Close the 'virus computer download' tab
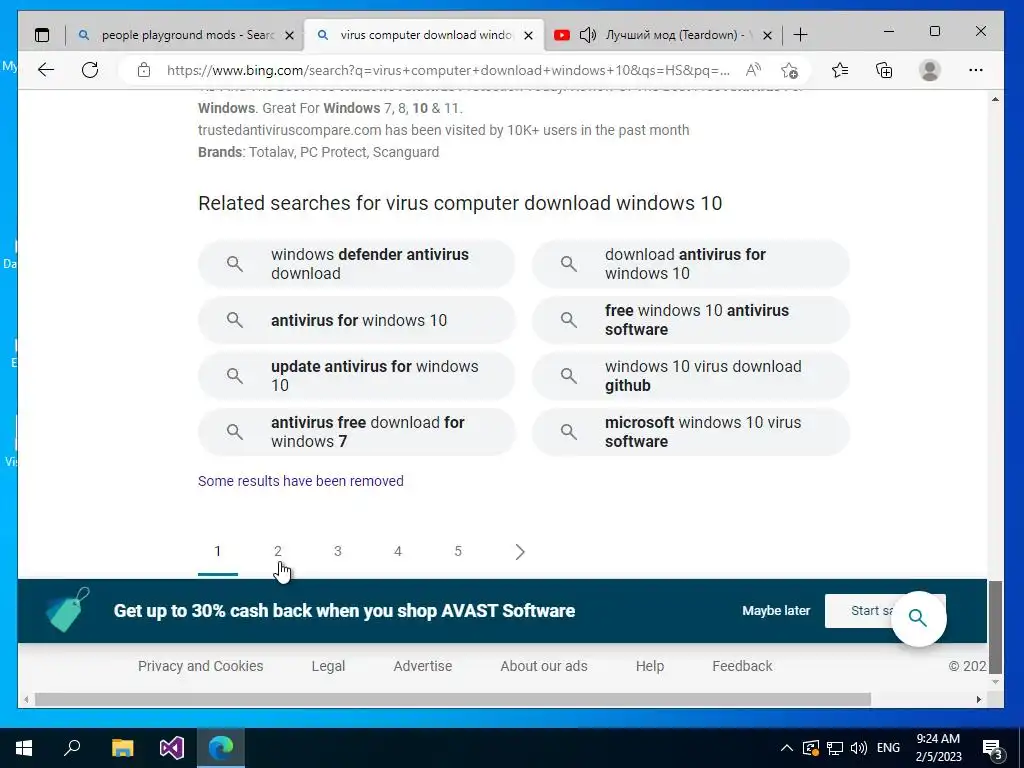The image size is (1024, 768). click(x=528, y=35)
